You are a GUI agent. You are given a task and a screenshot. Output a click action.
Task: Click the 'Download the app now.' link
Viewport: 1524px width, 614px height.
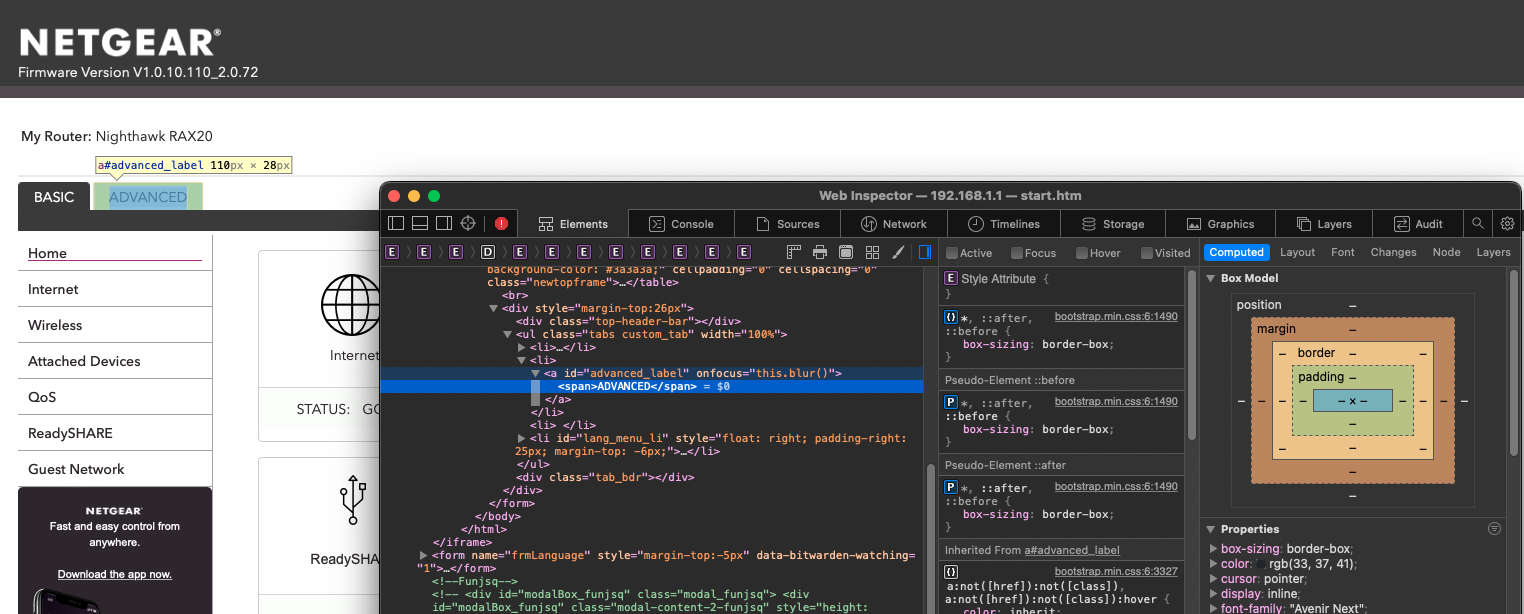pyautogui.click(x=115, y=574)
